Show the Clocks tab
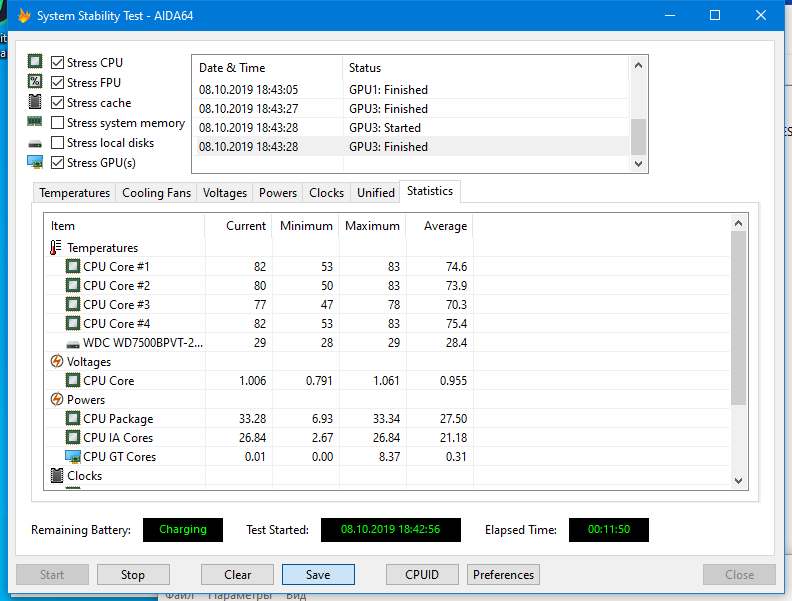 click(326, 193)
